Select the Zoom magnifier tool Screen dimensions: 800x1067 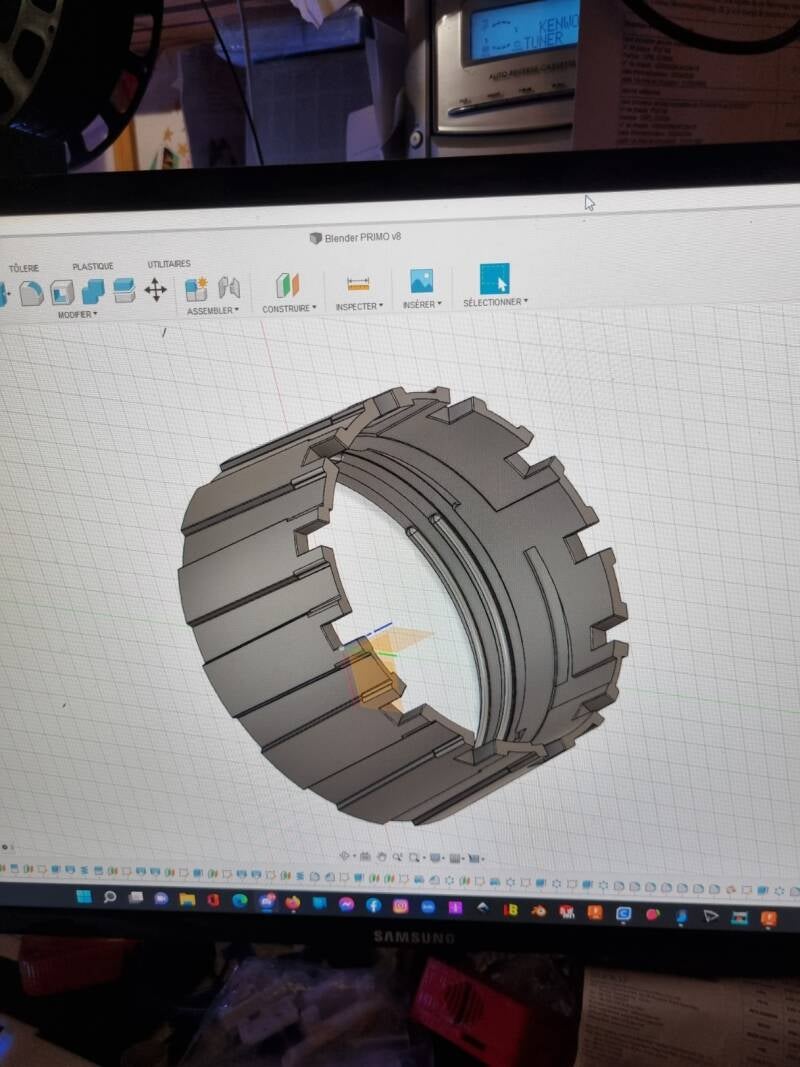coord(397,857)
